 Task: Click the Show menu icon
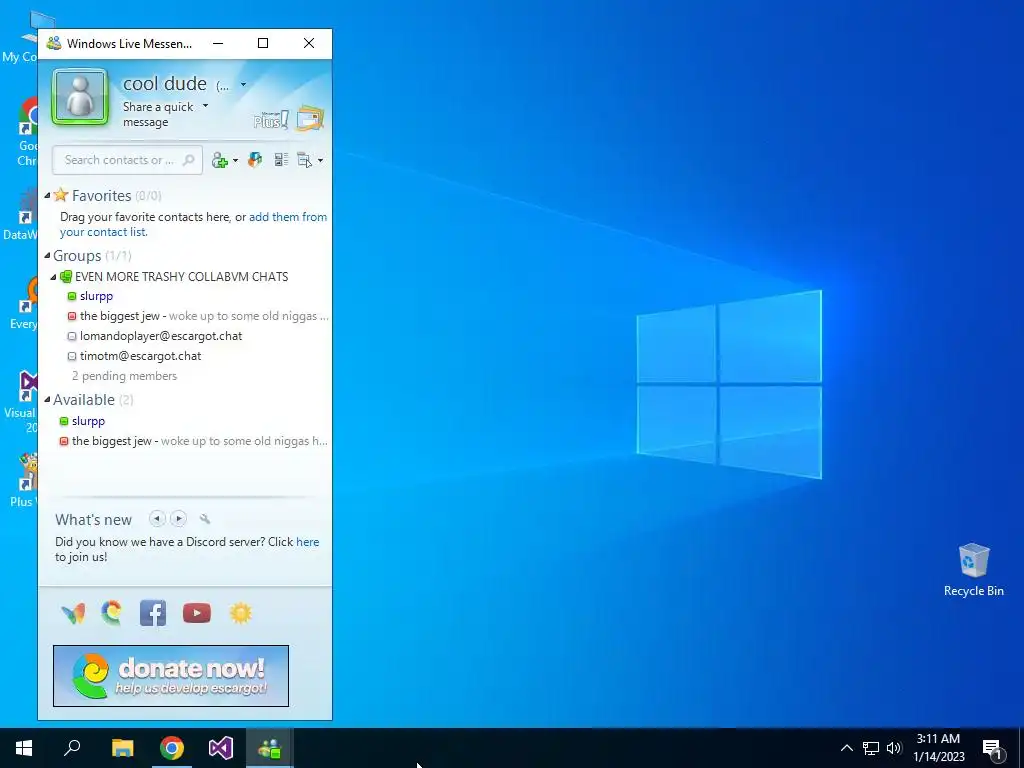pos(304,160)
